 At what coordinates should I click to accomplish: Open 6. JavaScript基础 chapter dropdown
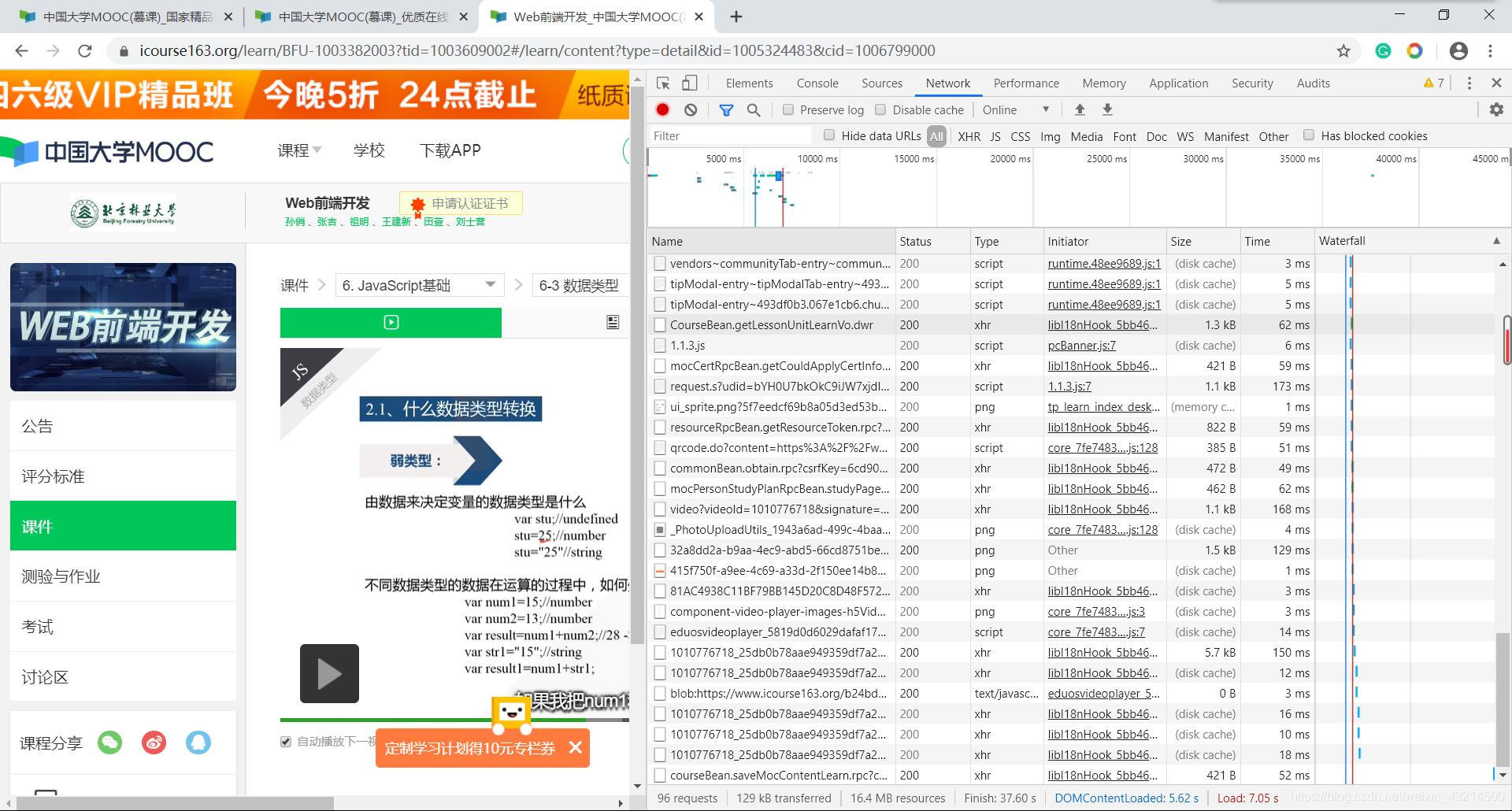[x=418, y=285]
